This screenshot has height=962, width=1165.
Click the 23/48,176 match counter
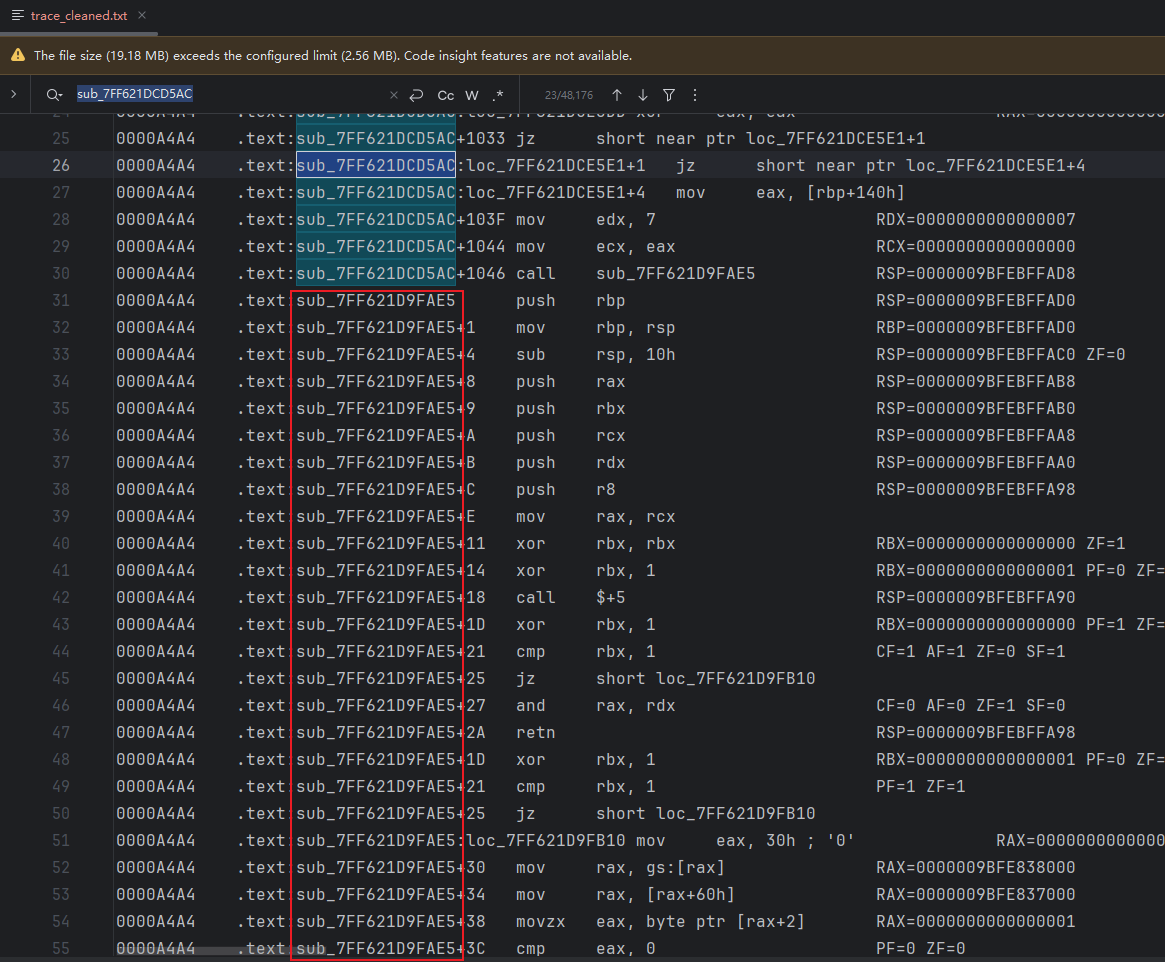pyautogui.click(x=568, y=95)
